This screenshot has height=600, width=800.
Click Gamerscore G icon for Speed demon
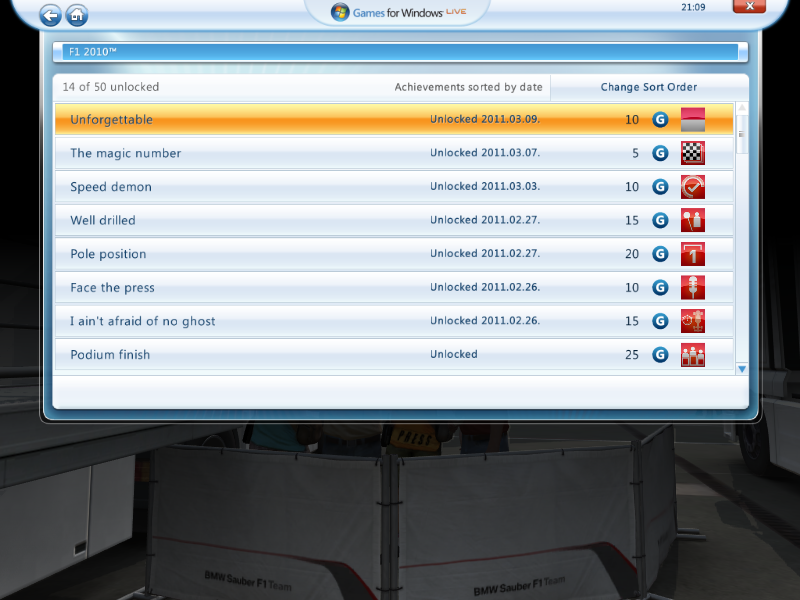[x=660, y=187]
